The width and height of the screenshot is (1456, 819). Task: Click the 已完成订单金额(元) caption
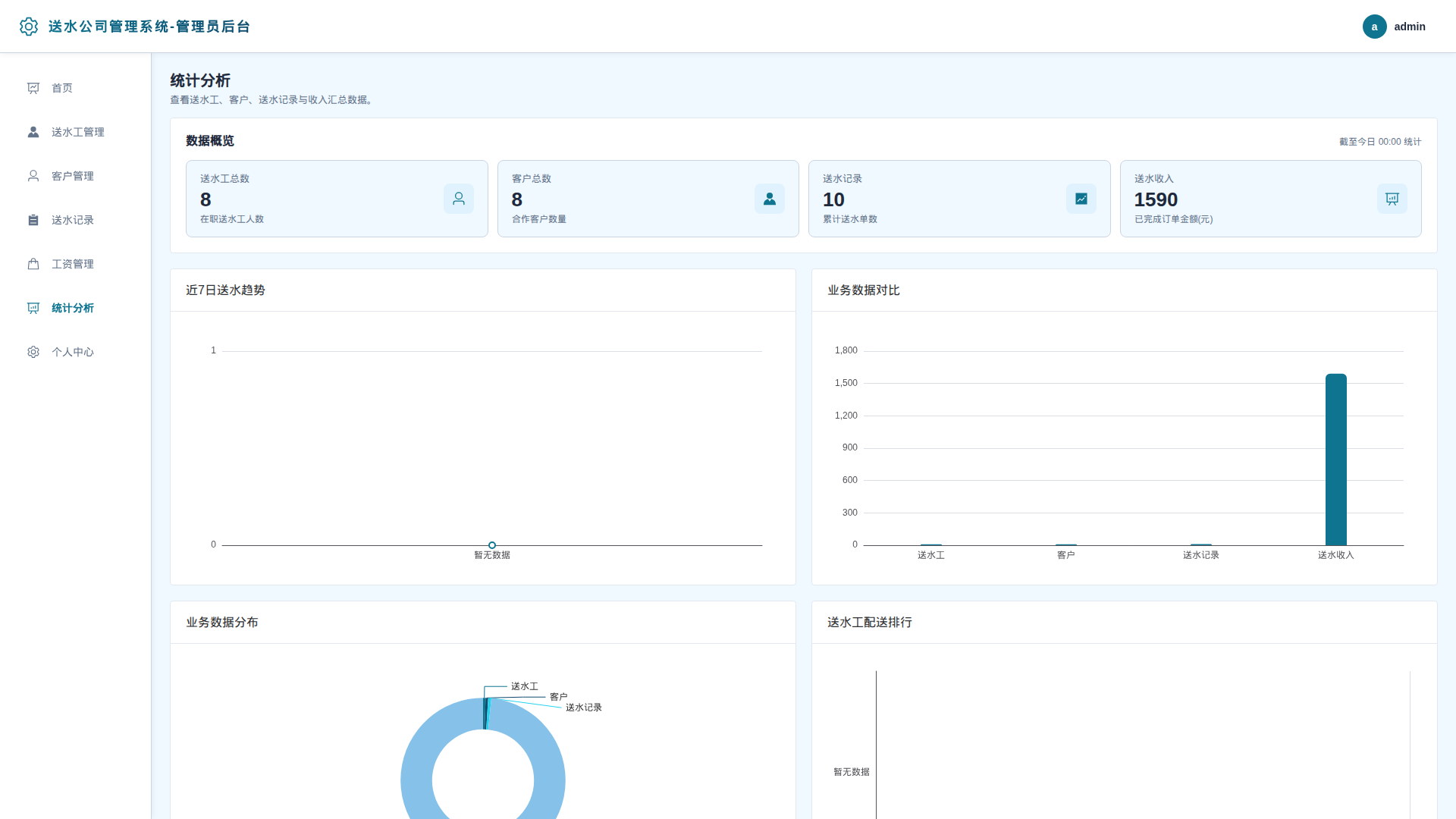pyautogui.click(x=1173, y=219)
